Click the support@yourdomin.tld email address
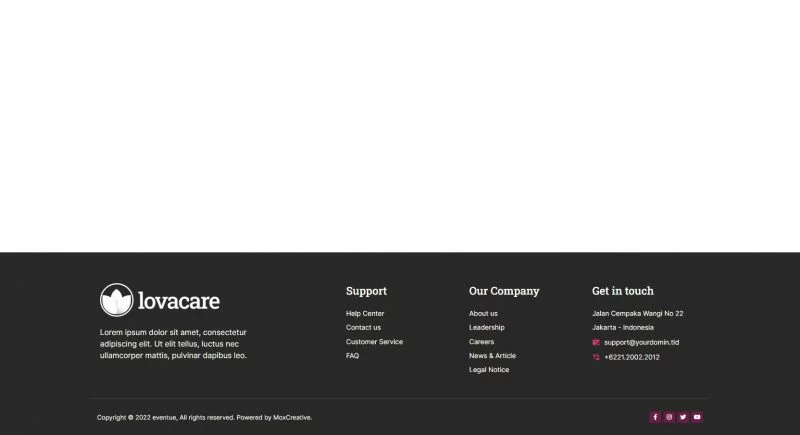Screen dimensions: 800x435 (641, 342)
